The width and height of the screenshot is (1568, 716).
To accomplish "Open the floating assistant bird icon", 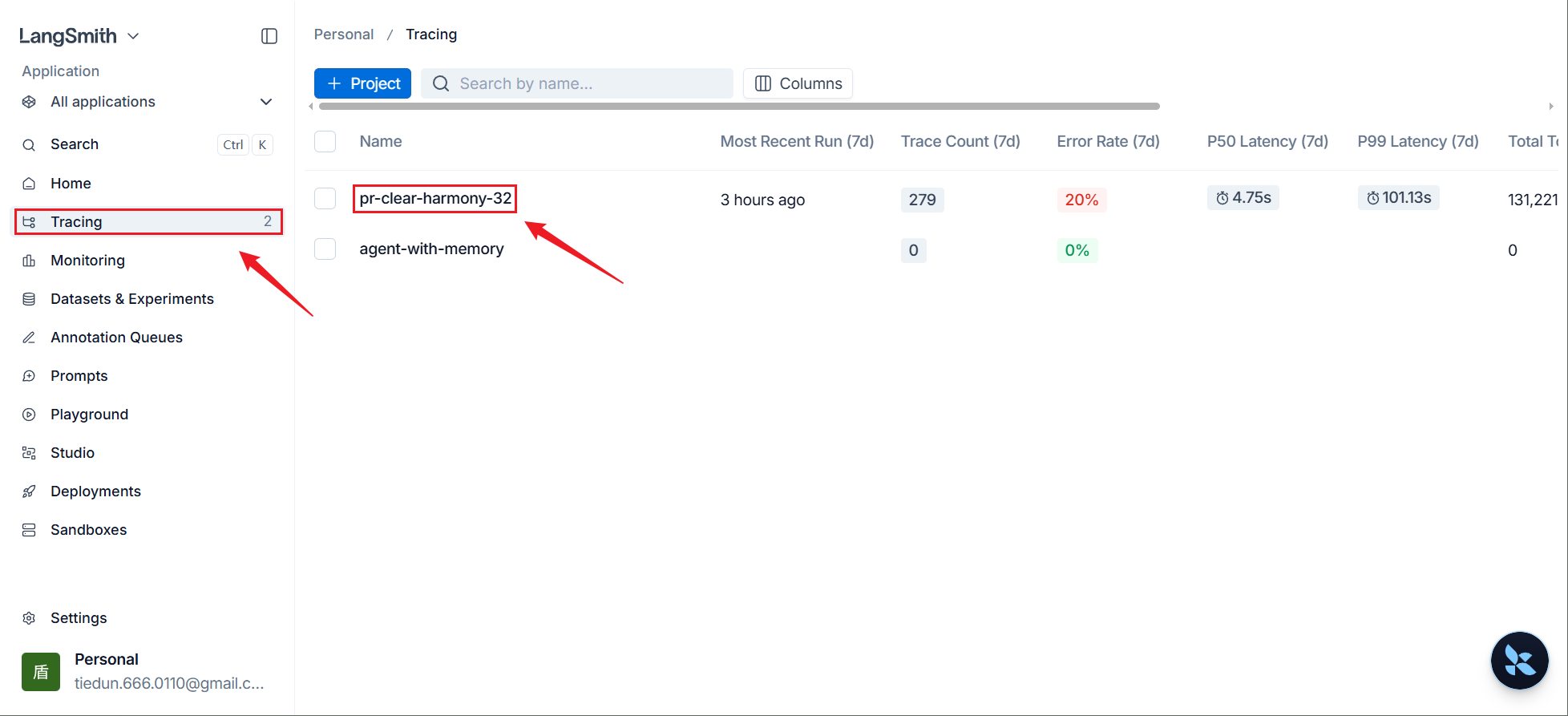I will (1519, 661).
